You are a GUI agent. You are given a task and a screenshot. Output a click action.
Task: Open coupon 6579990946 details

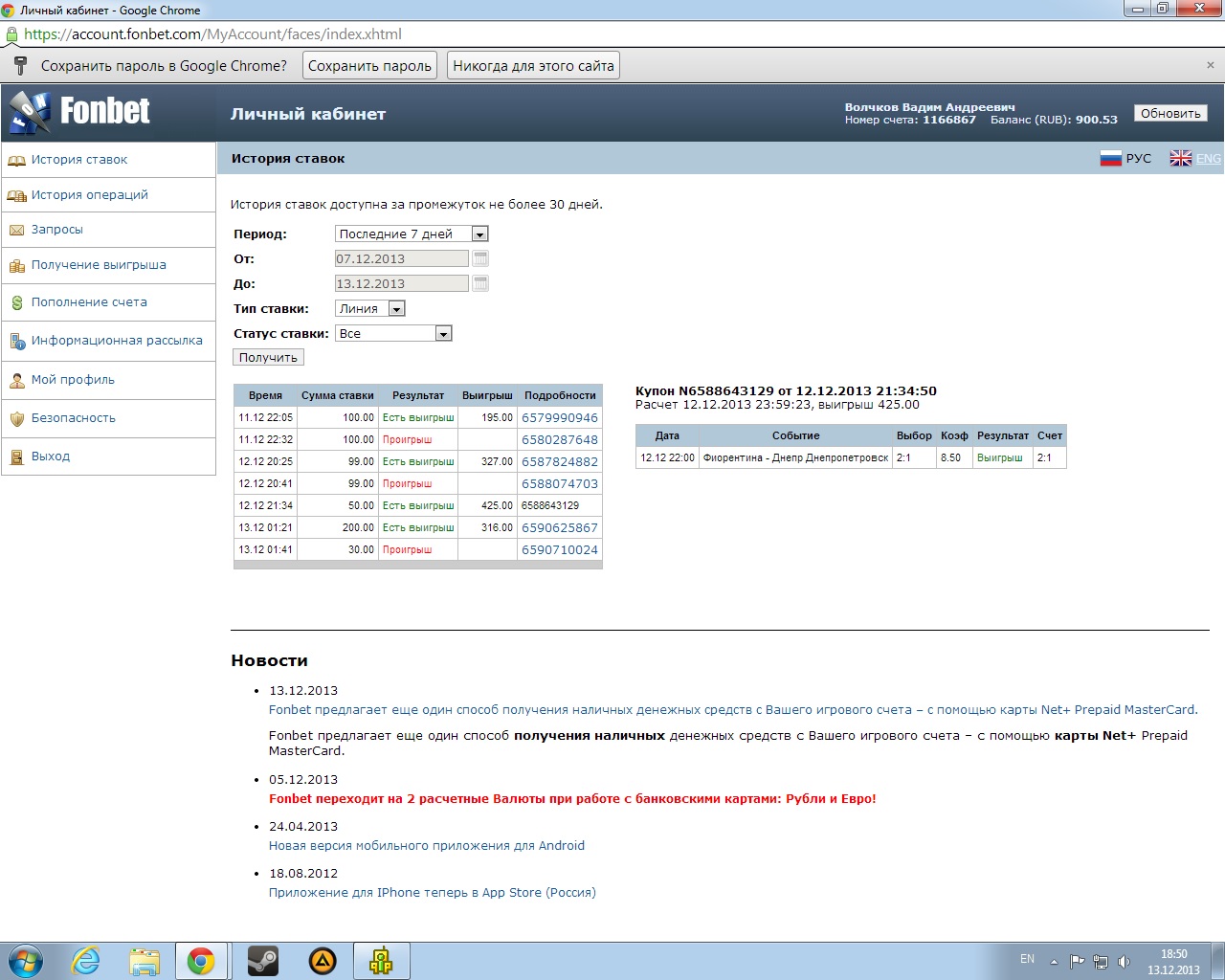pos(560,417)
